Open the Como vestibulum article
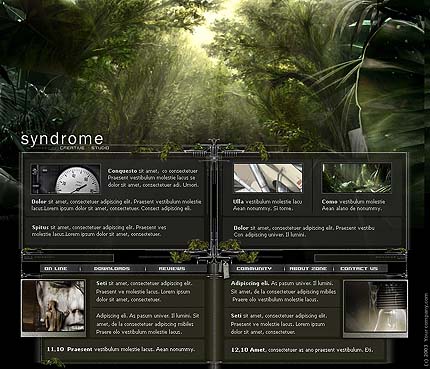This screenshot has height=369, width=430. tap(353, 205)
